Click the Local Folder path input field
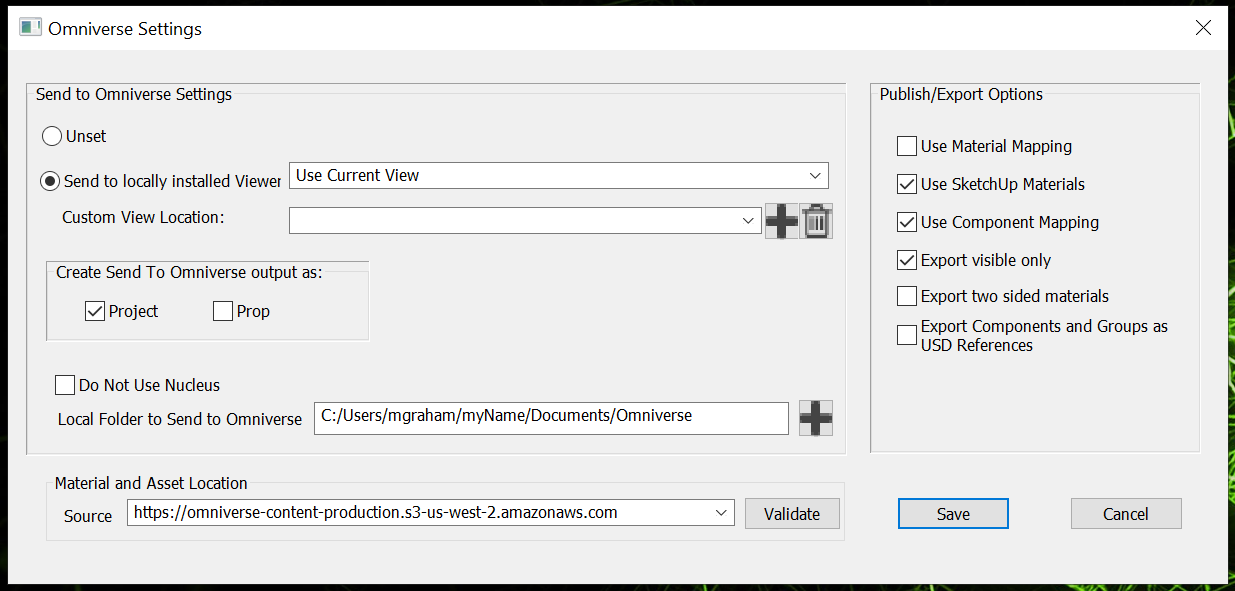This screenshot has width=1235, height=591. tap(551, 418)
